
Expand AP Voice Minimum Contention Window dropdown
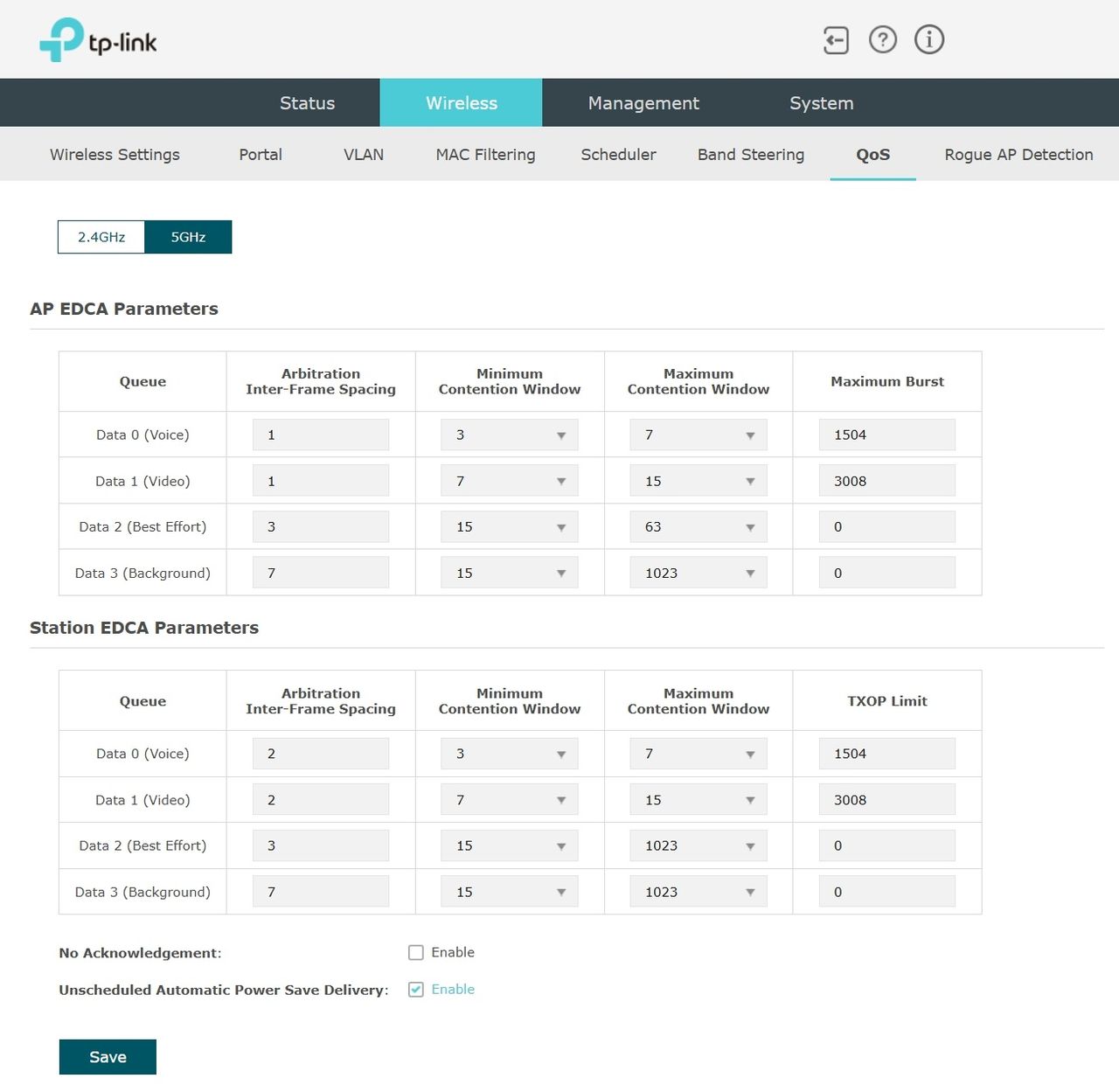click(x=510, y=435)
